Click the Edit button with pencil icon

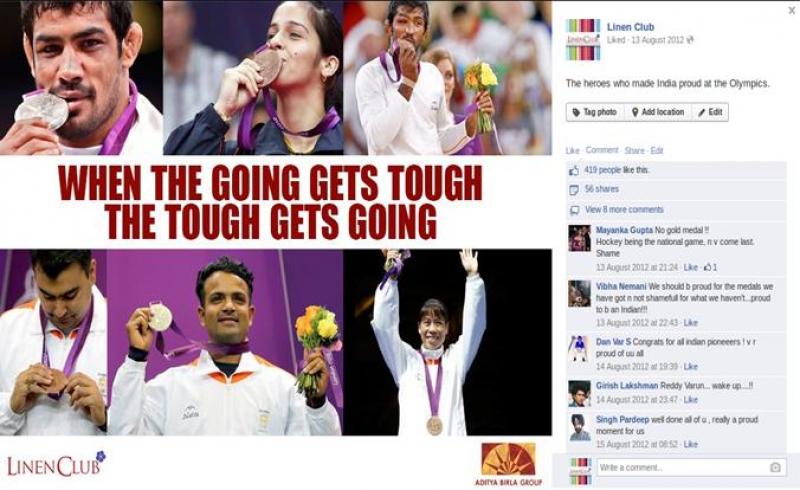(710, 112)
